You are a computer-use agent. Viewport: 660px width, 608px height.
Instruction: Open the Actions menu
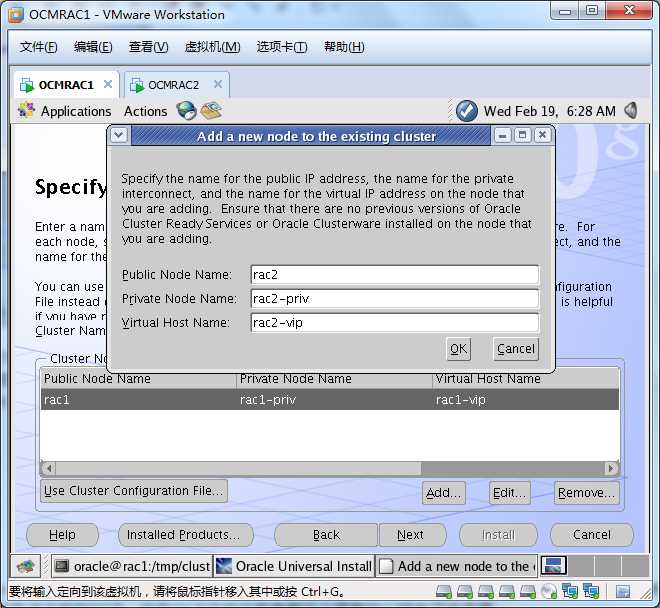[145, 111]
